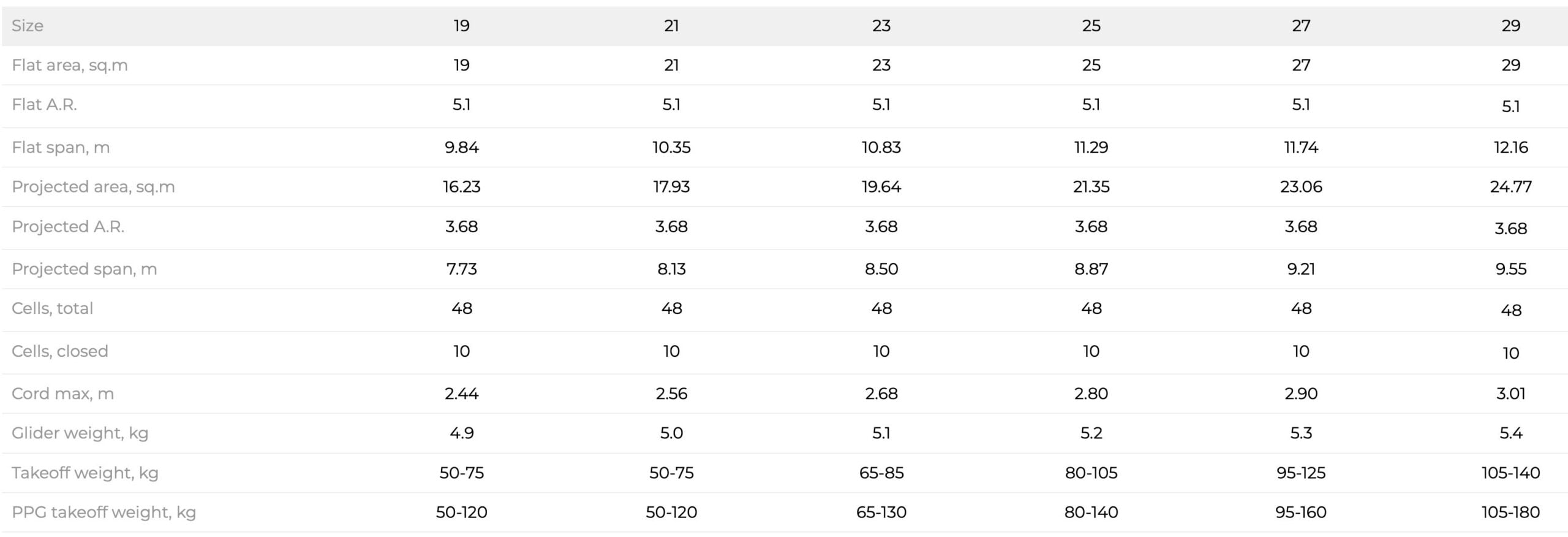Click Projected span value 8.87
The width and height of the screenshot is (1568, 537).
tap(1091, 269)
